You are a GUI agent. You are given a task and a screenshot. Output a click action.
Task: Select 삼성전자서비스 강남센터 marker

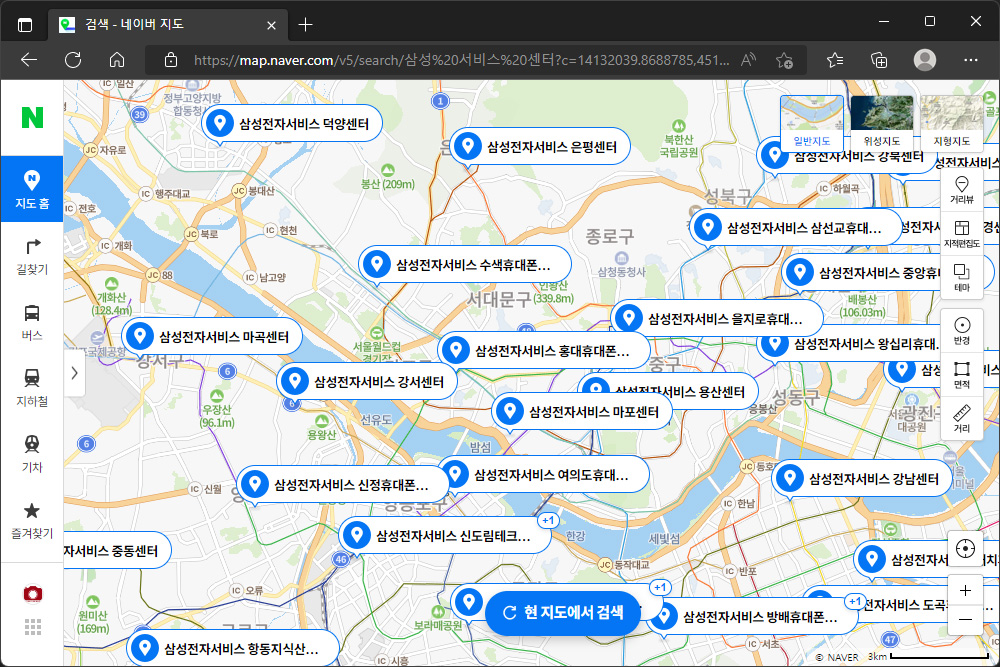pyautogui.click(x=862, y=478)
